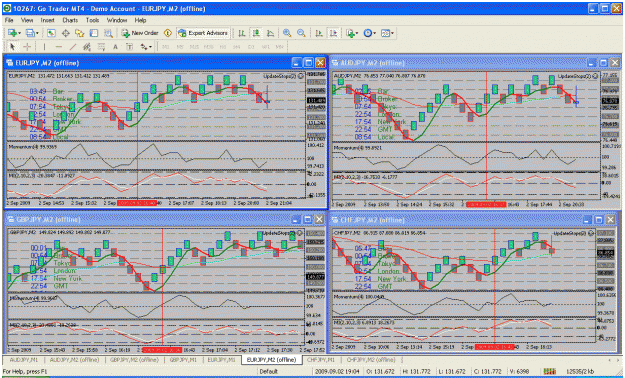Select the vertical line drawing tool
The image size is (625, 378).
[44, 47]
